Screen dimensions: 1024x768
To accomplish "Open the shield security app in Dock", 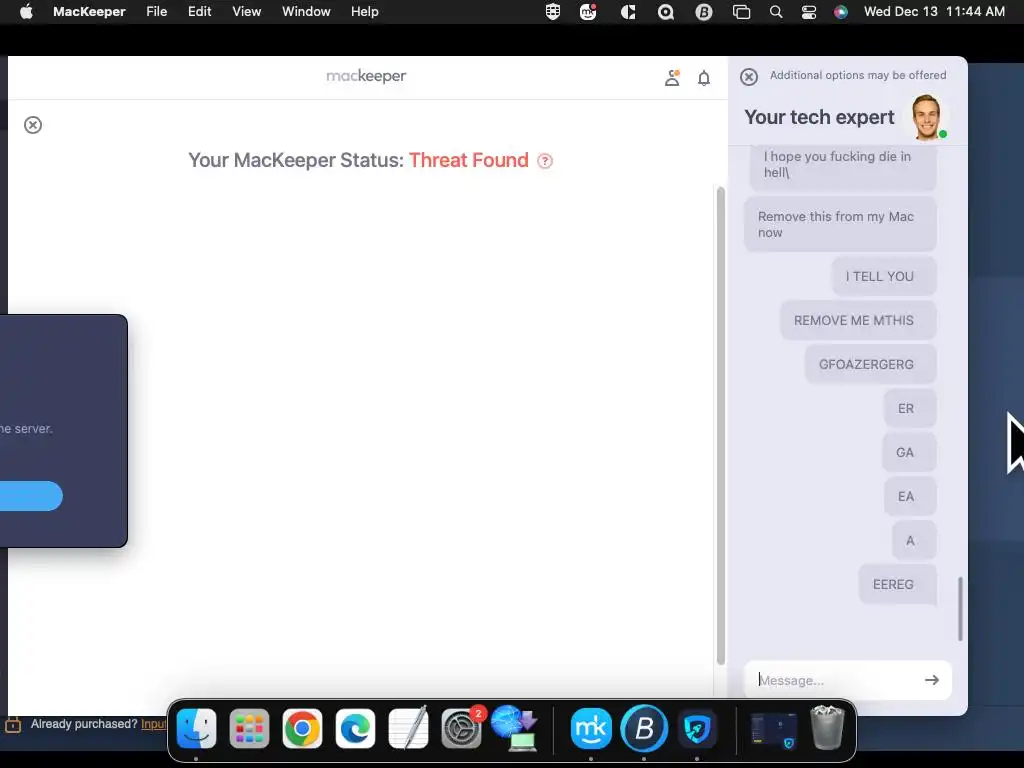I will coord(697,728).
